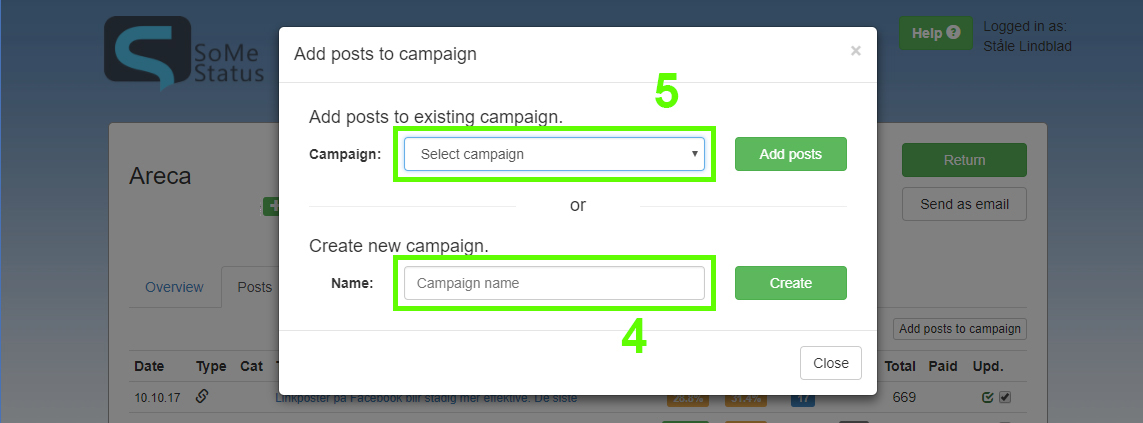Click the link type icon on 10.10.17 row
Viewport: 1143px width, 423px height.
click(202, 397)
